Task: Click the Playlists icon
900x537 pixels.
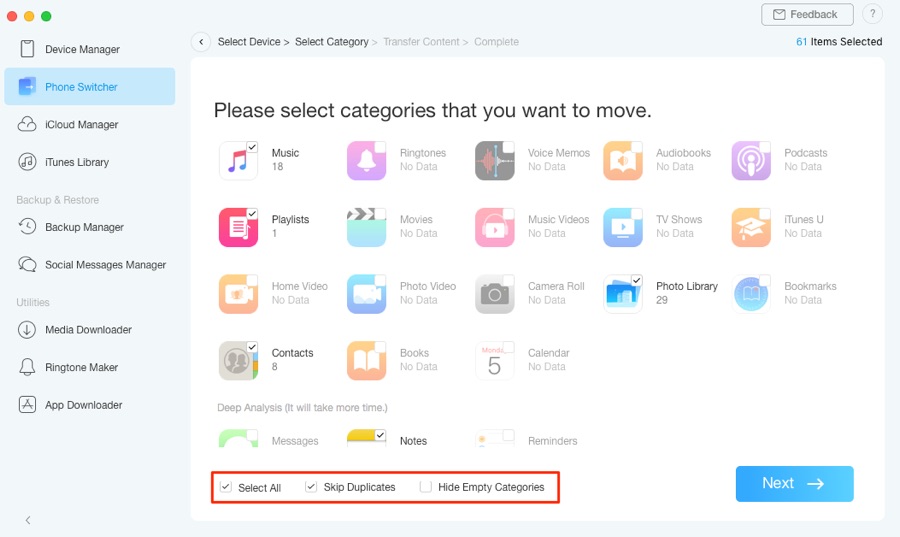Action: coord(238,227)
